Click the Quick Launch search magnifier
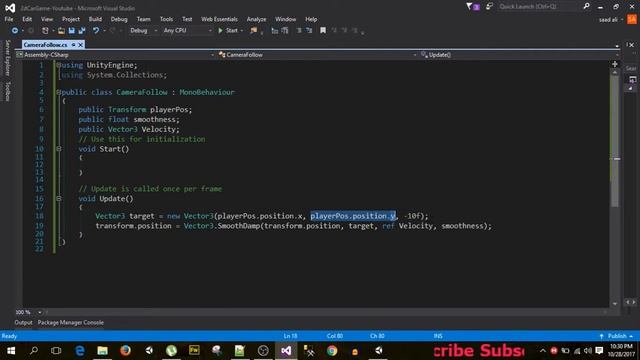The height and width of the screenshot is (360, 640). pos(587,6)
